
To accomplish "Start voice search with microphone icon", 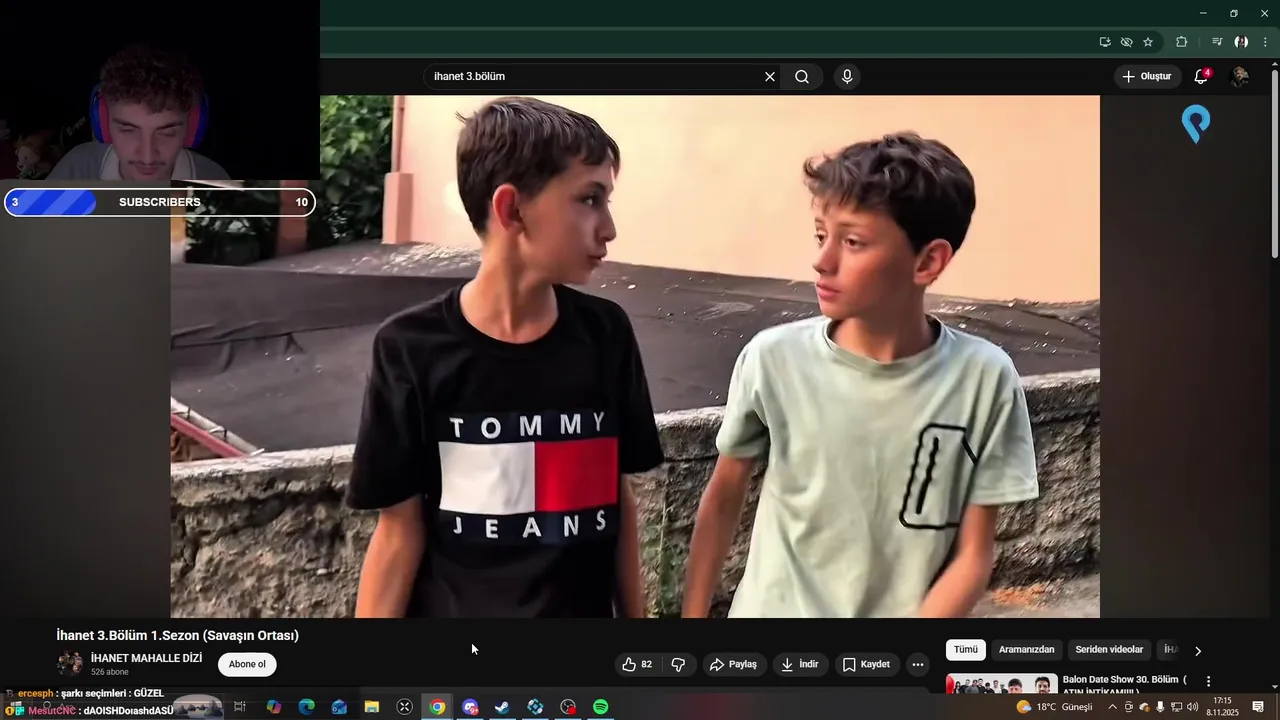I will click(847, 77).
